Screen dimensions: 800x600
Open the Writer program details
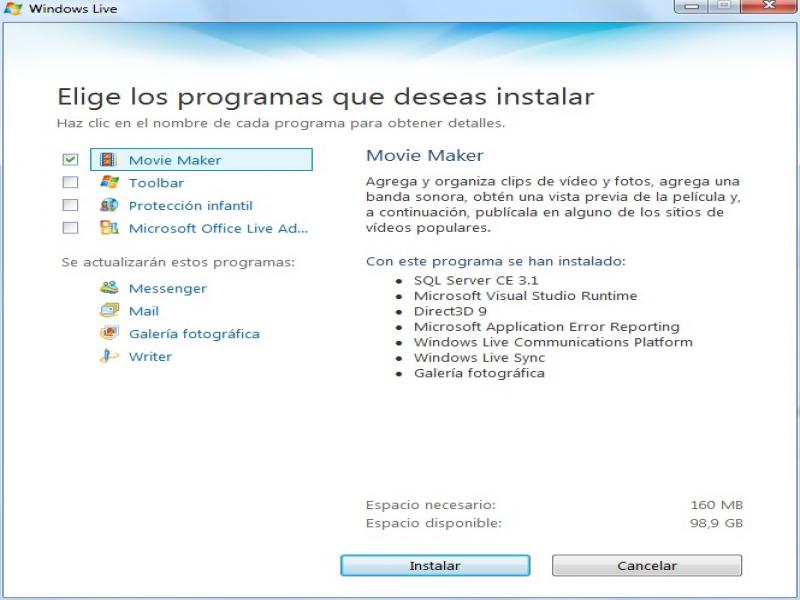click(151, 356)
